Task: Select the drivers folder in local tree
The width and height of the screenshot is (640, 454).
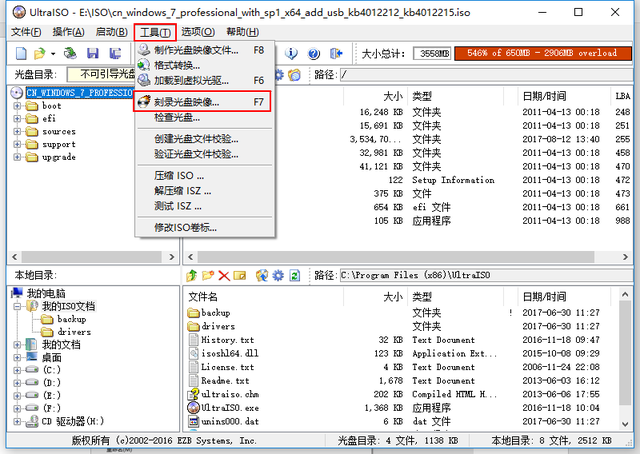Action: [x=74, y=332]
